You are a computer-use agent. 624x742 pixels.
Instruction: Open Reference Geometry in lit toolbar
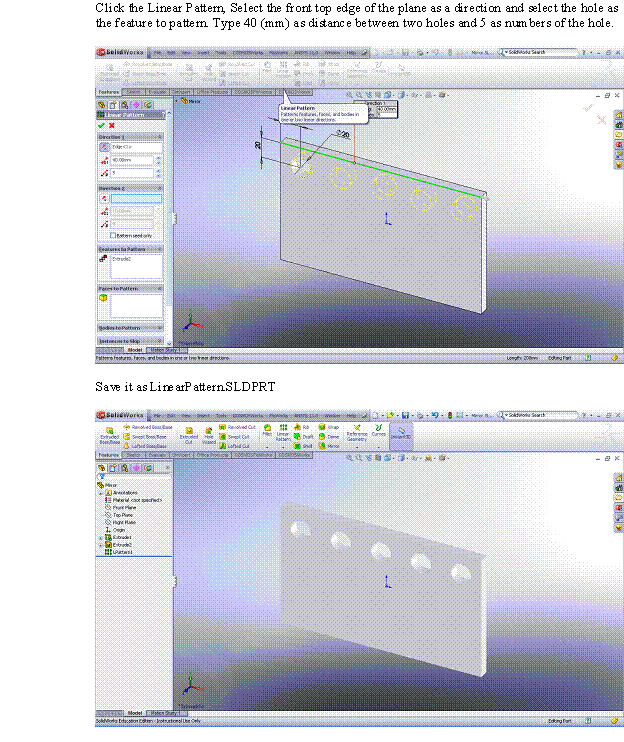[x=357, y=433]
